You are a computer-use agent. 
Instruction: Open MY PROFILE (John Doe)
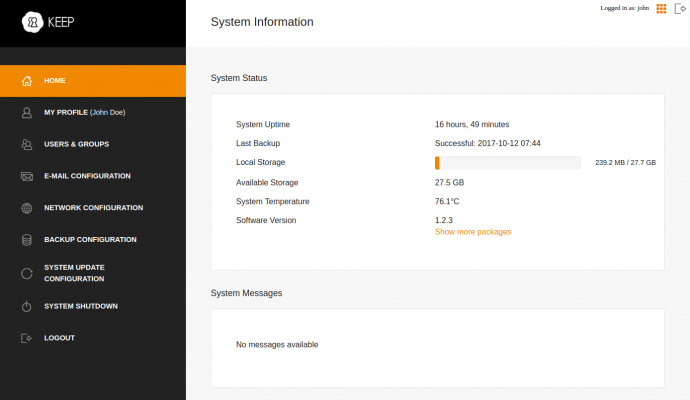pos(93,113)
